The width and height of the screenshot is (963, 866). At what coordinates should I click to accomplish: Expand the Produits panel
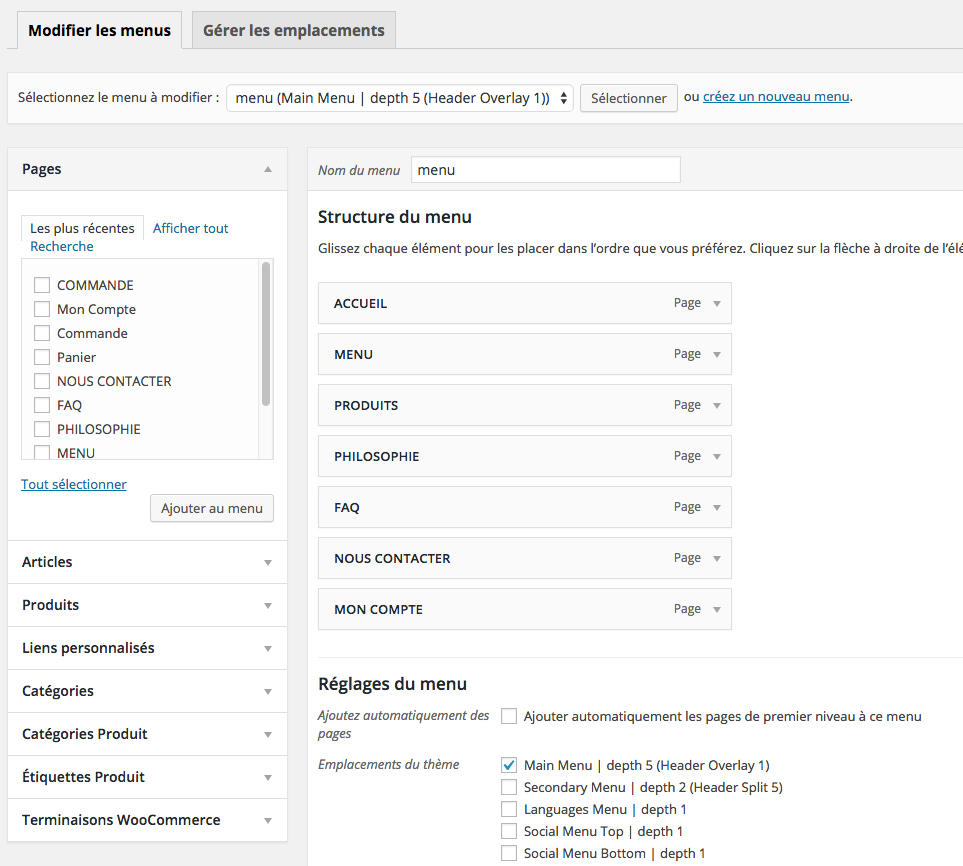268,606
